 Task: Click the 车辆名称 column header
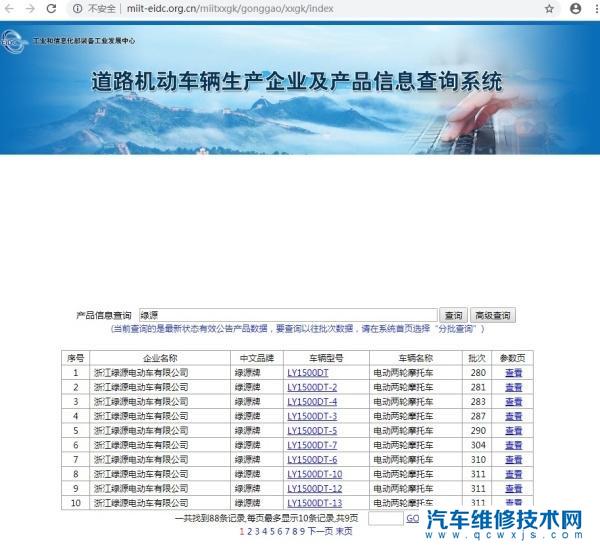pyautogui.click(x=416, y=358)
